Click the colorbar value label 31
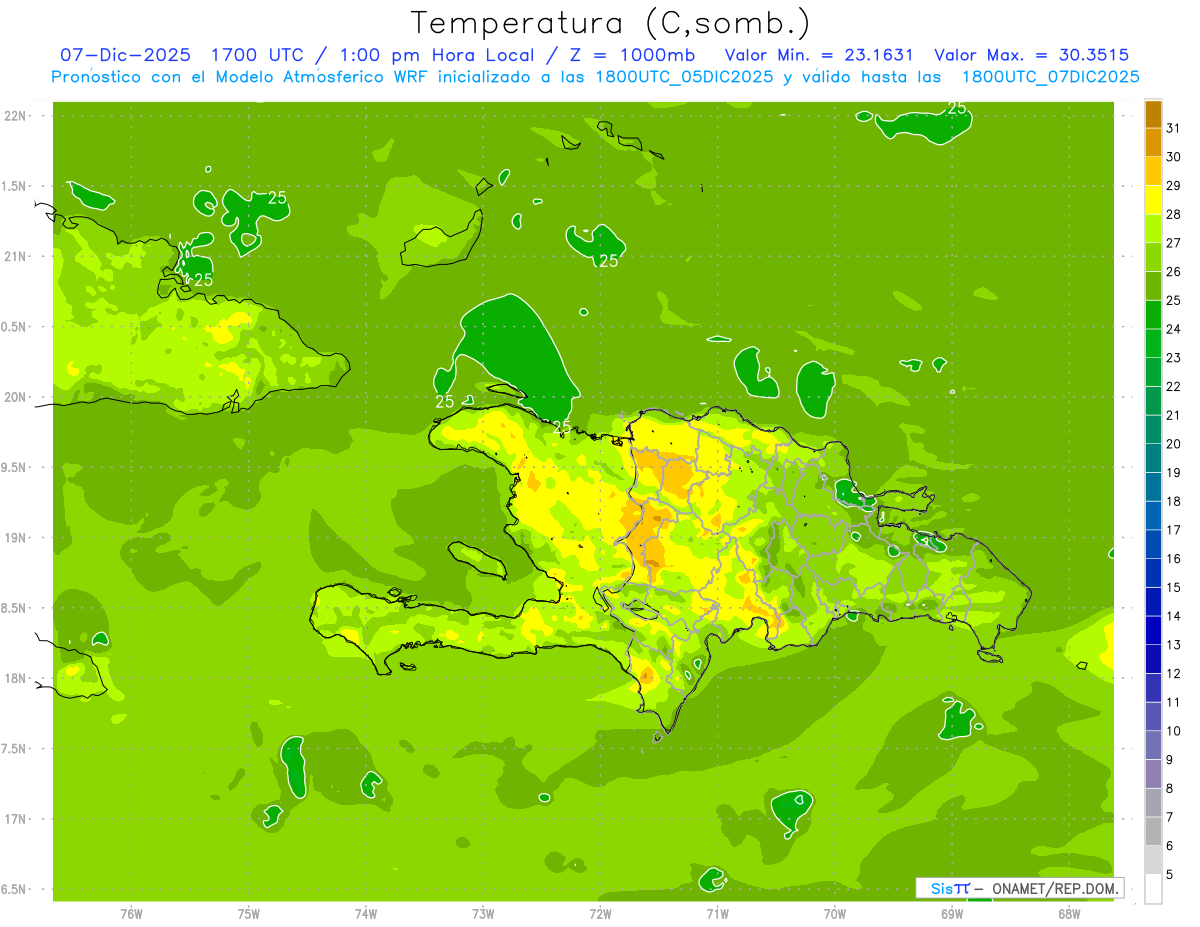 point(1174,128)
